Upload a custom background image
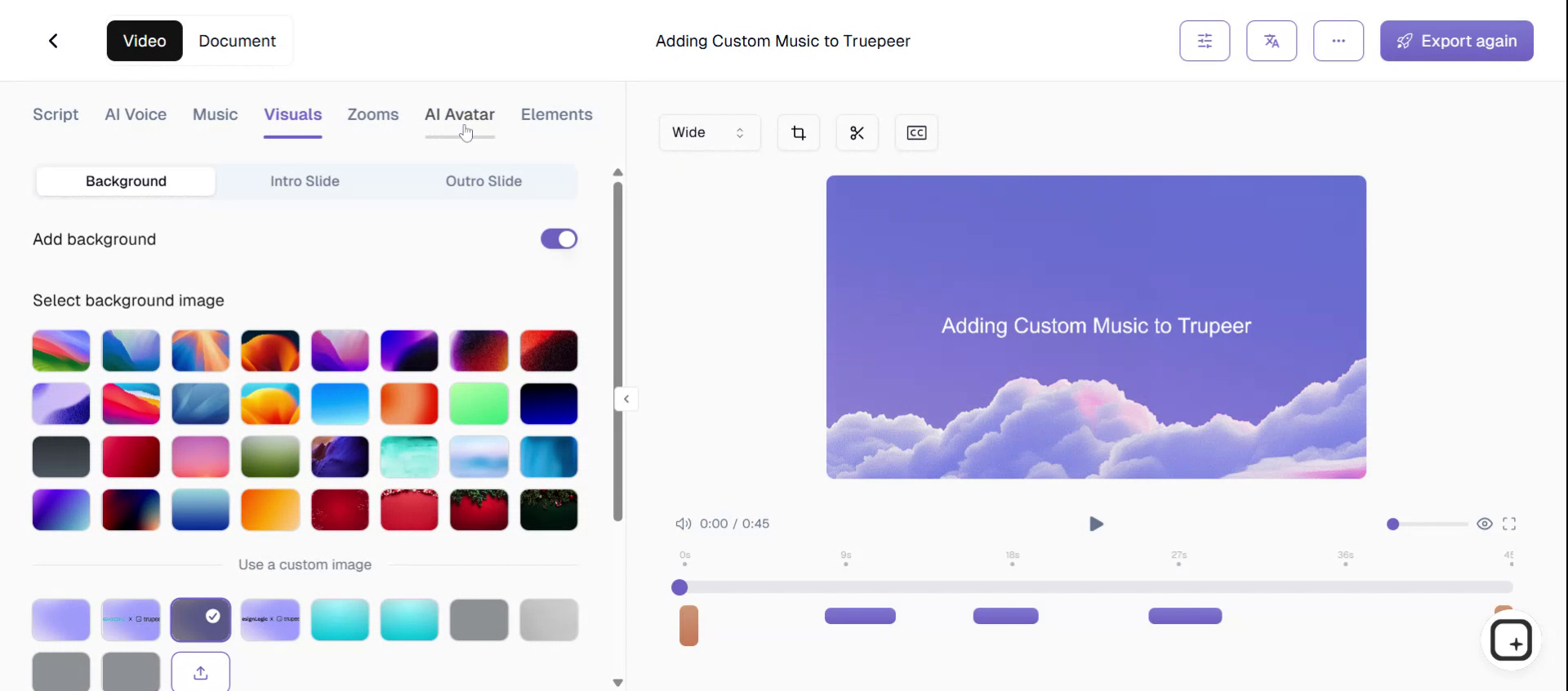 [201, 672]
